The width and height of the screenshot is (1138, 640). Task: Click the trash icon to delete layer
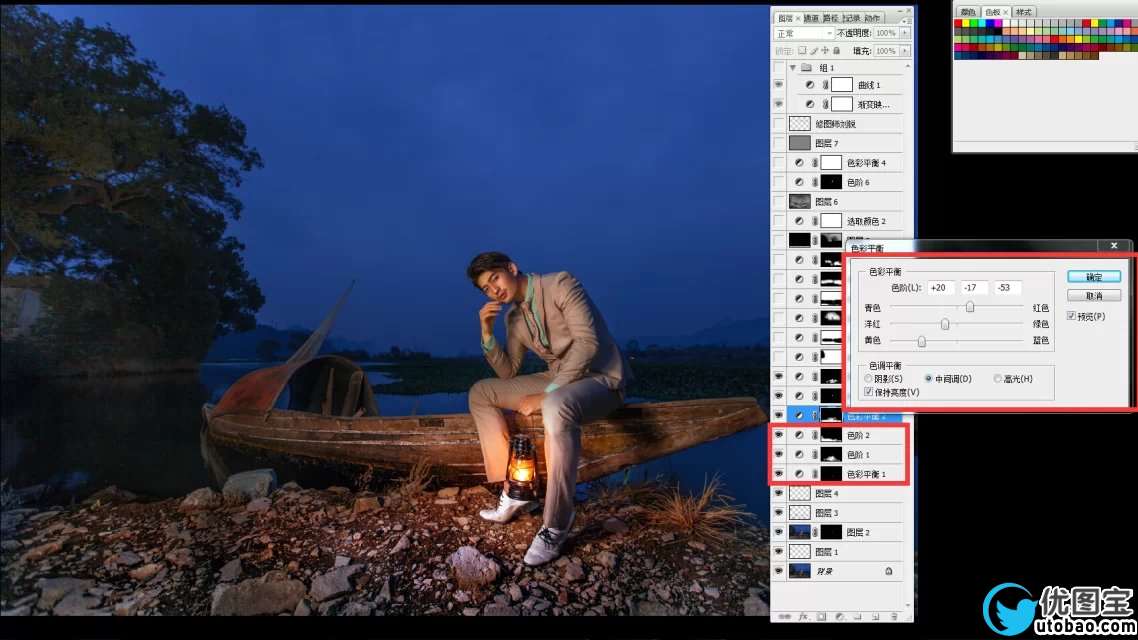[x=893, y=617]
